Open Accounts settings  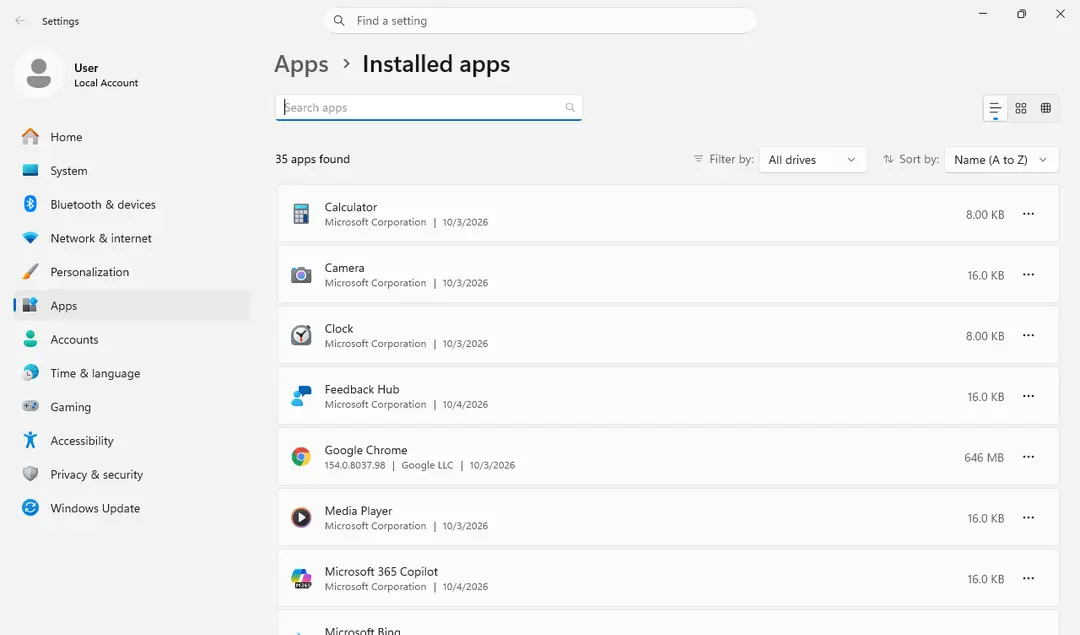[132, 340]
